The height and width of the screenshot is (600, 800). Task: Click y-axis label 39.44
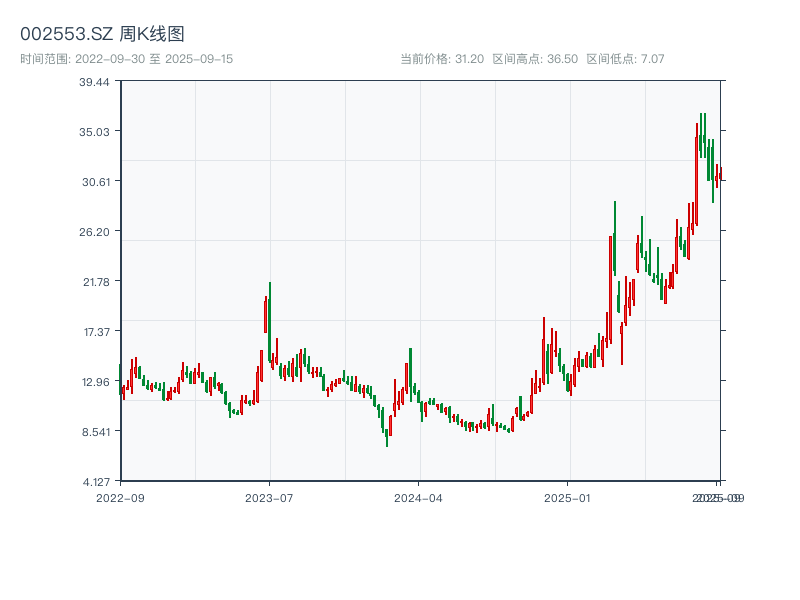[94, 82]
